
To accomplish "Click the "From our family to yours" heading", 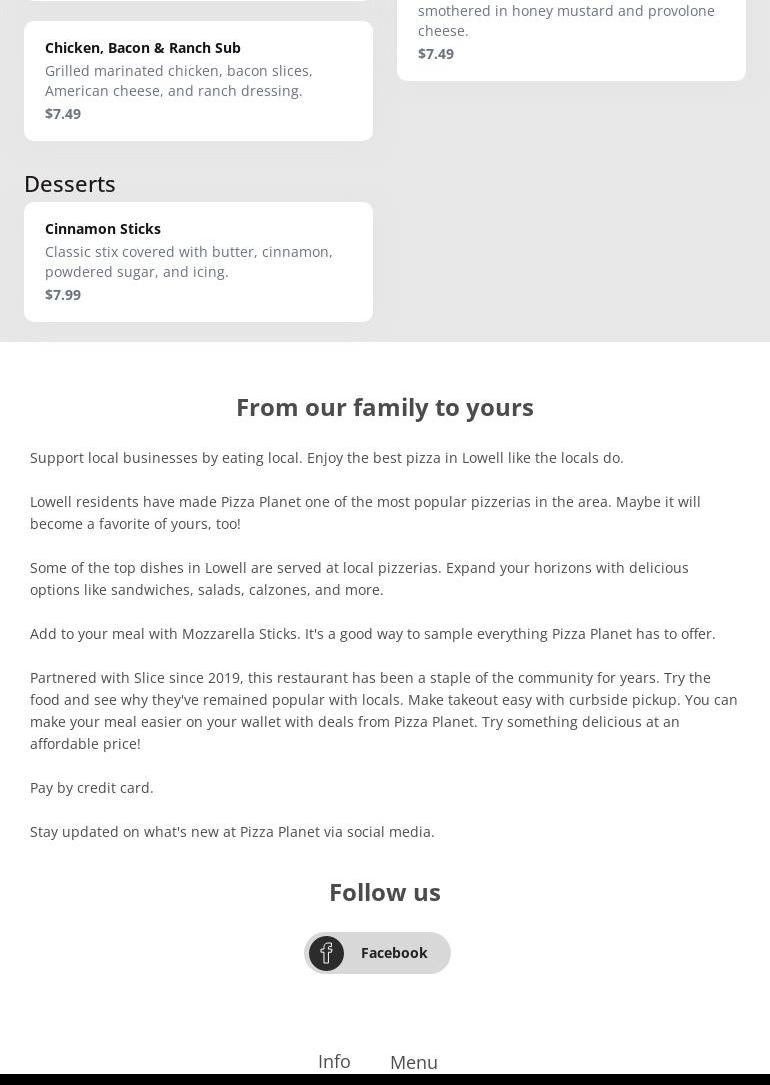I will (385, 407).
